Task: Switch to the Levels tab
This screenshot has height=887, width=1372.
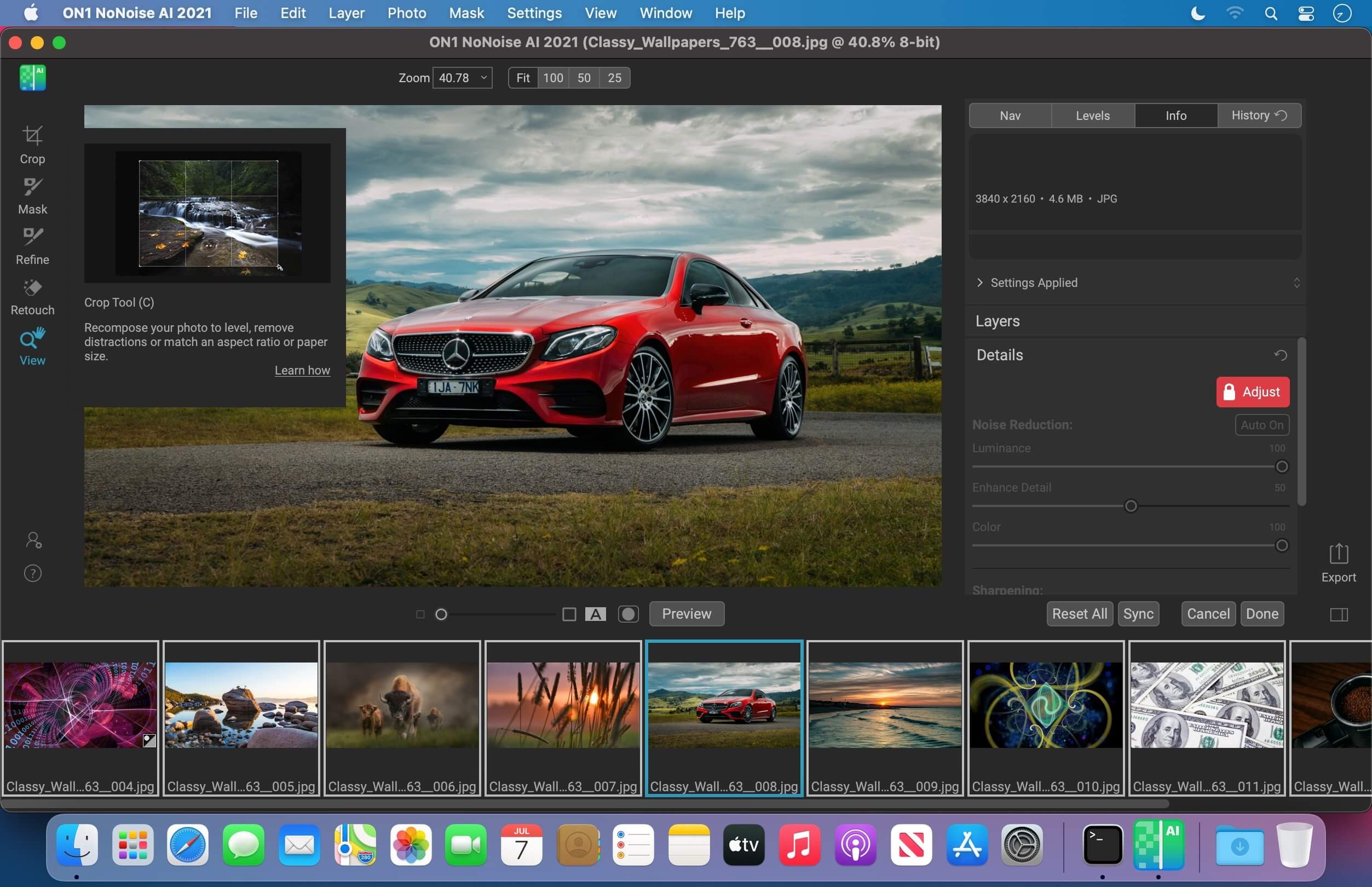Action: point(1092,116)
